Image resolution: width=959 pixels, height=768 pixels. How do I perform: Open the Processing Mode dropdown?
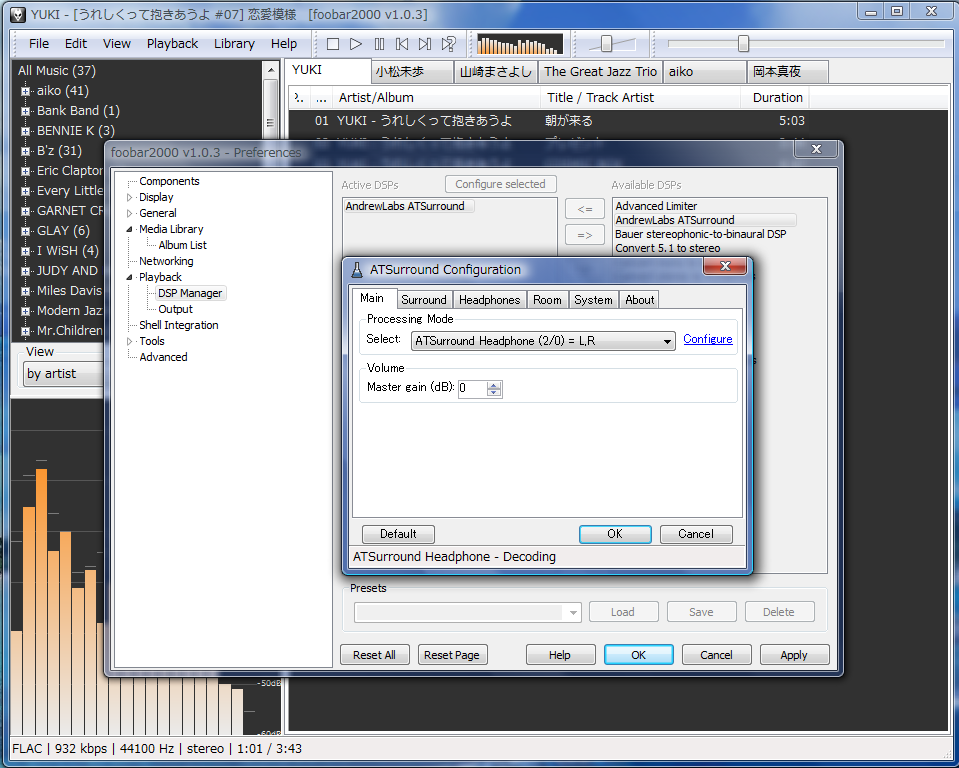coord(543,341)
